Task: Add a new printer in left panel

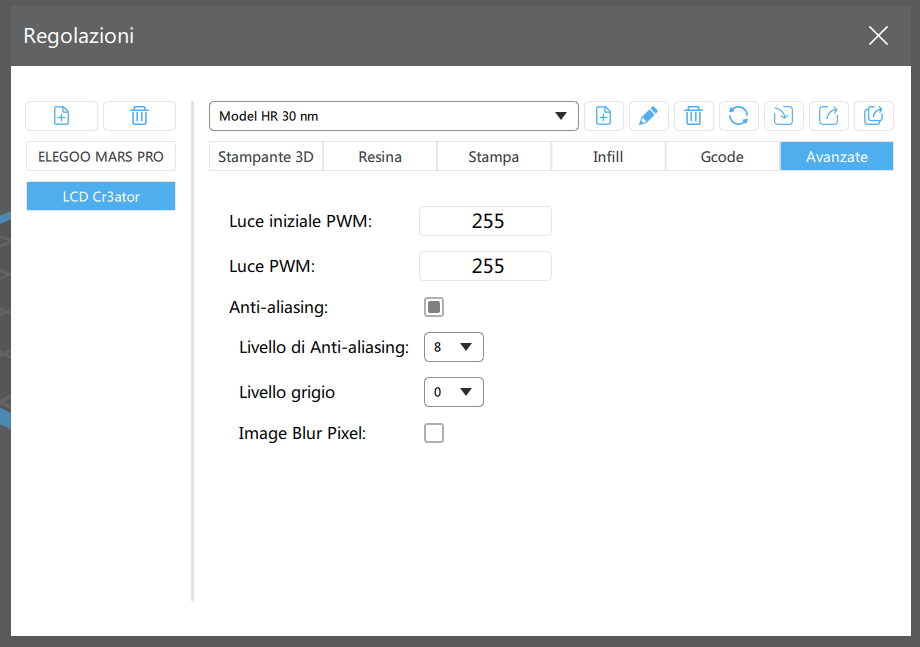Action: [61, 116]
